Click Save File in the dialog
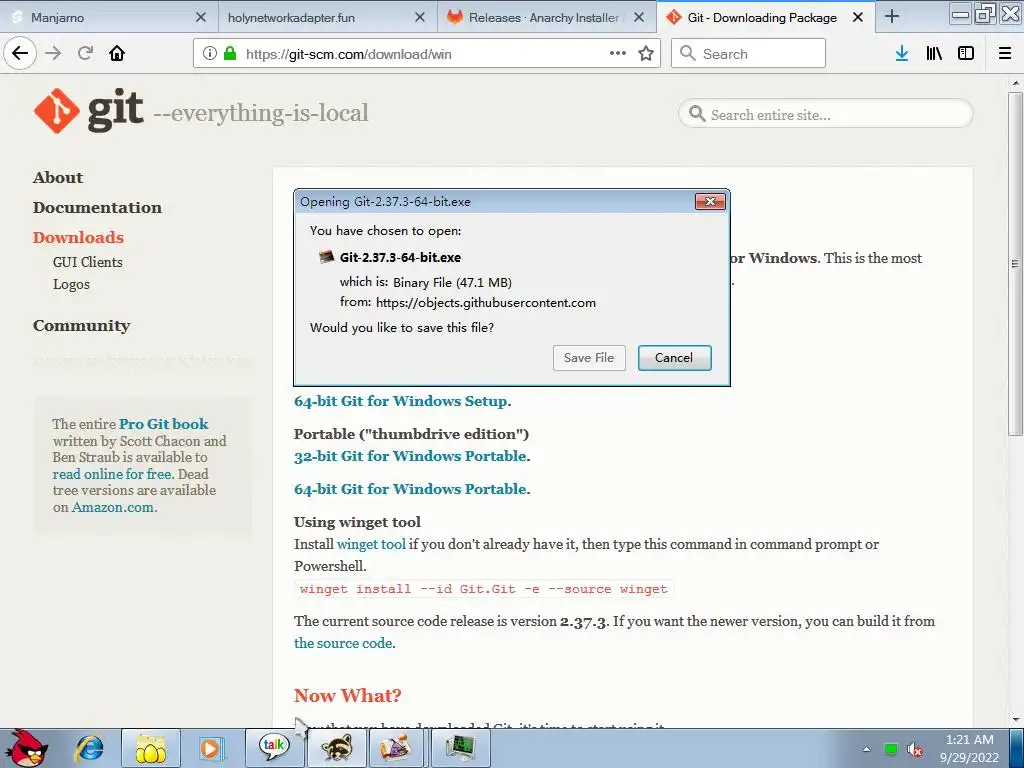The image size is (1024, 768). pos(589,358)
